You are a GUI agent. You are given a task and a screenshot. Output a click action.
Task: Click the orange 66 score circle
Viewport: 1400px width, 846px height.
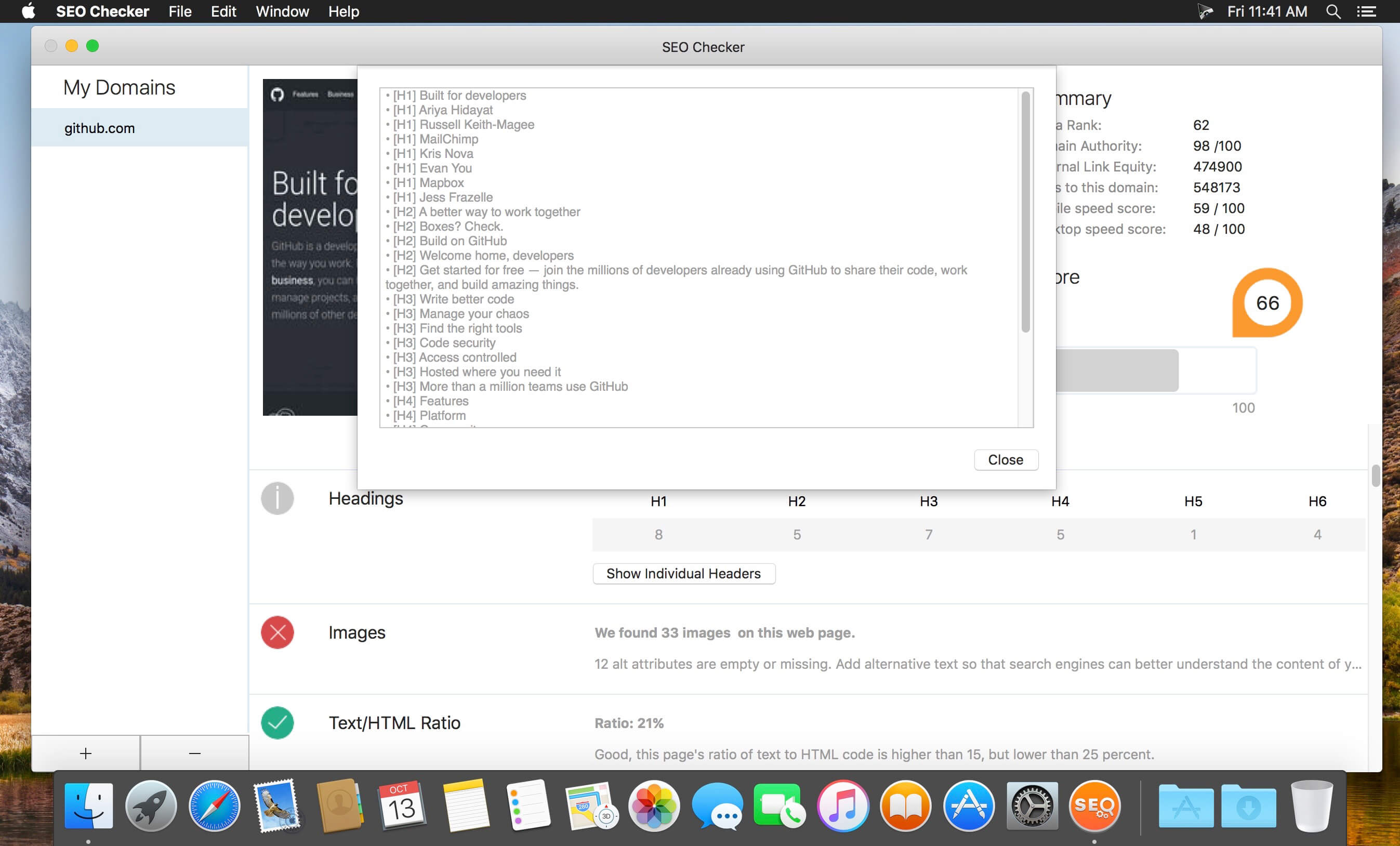click(1267, 303)
